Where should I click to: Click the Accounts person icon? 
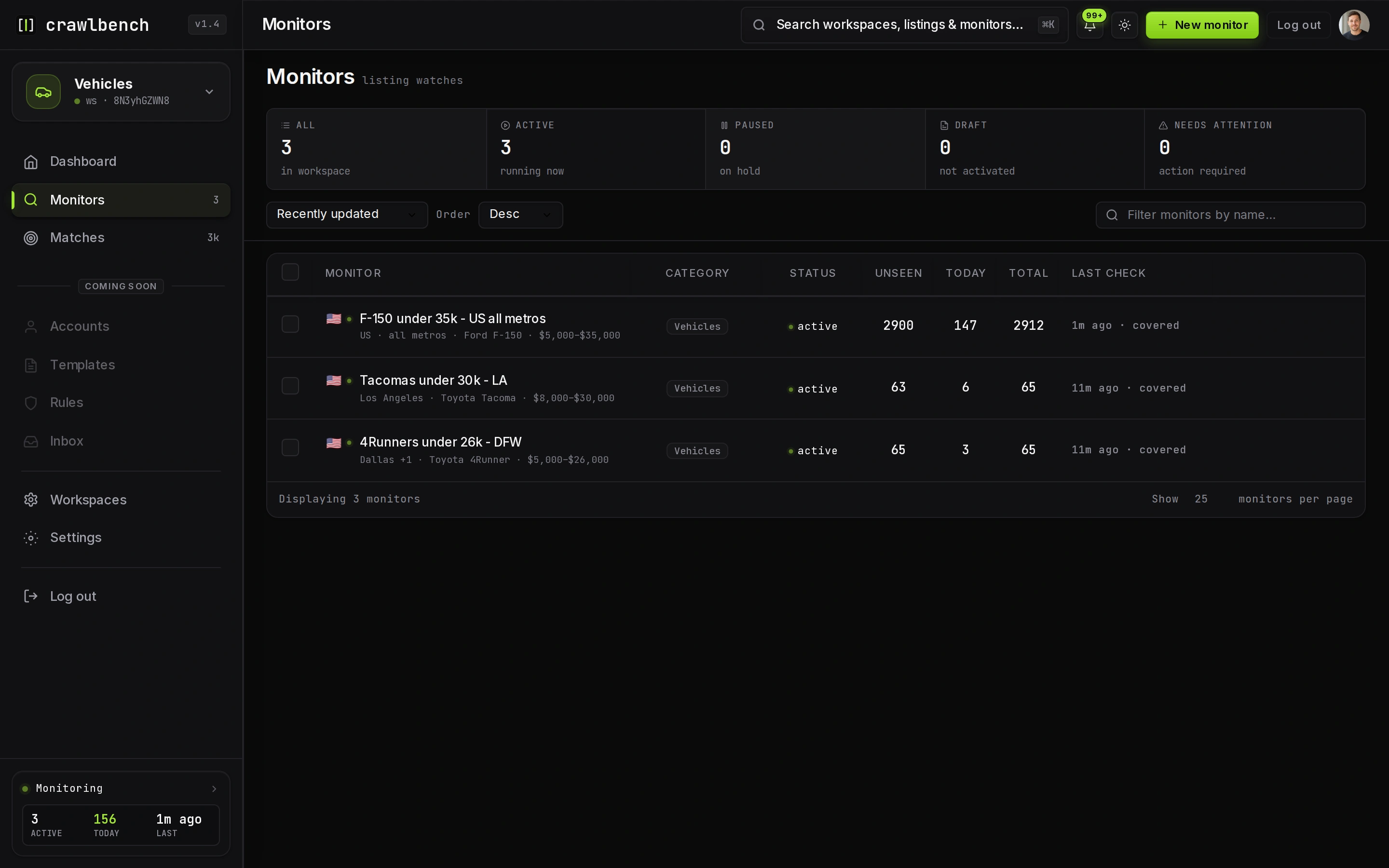[x=31, y=326]
